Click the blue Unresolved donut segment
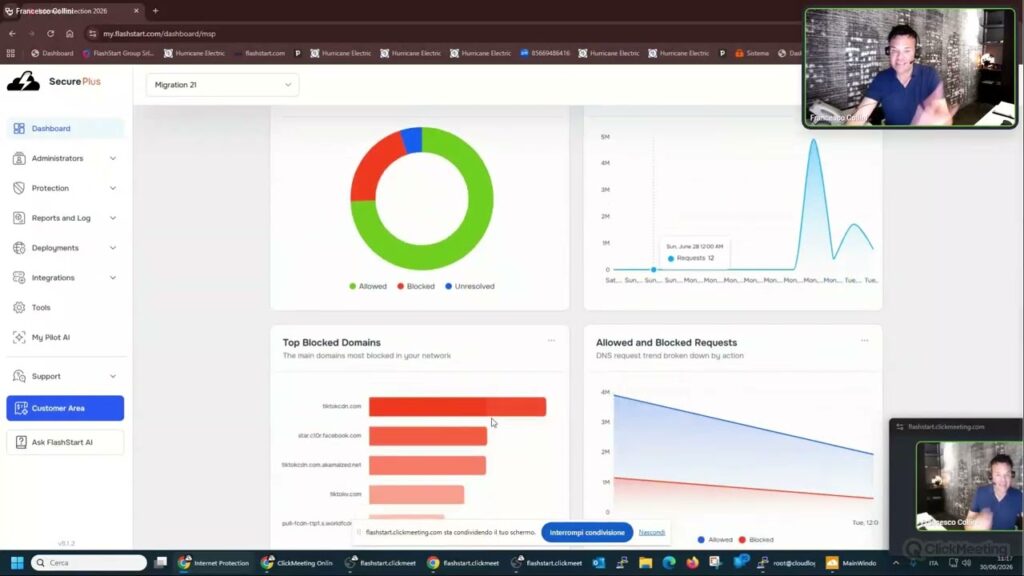This screenshot has width=1024, height=576. (412, 140)
